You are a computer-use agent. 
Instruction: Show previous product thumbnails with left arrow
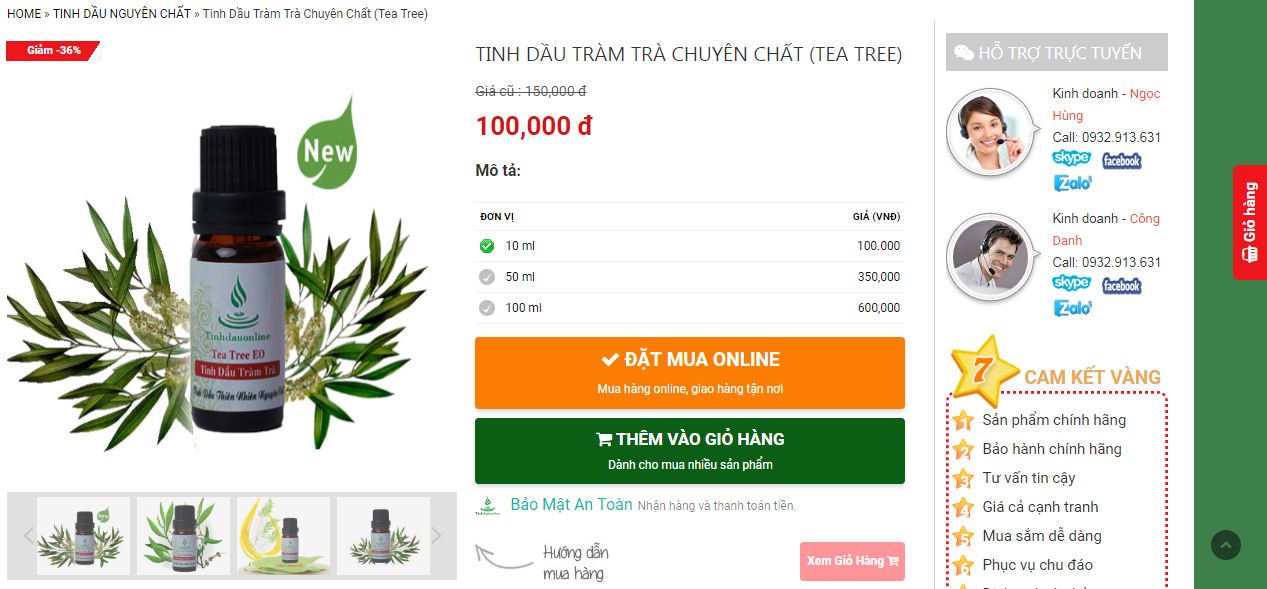pyautogui.click(x=28, y=536)
